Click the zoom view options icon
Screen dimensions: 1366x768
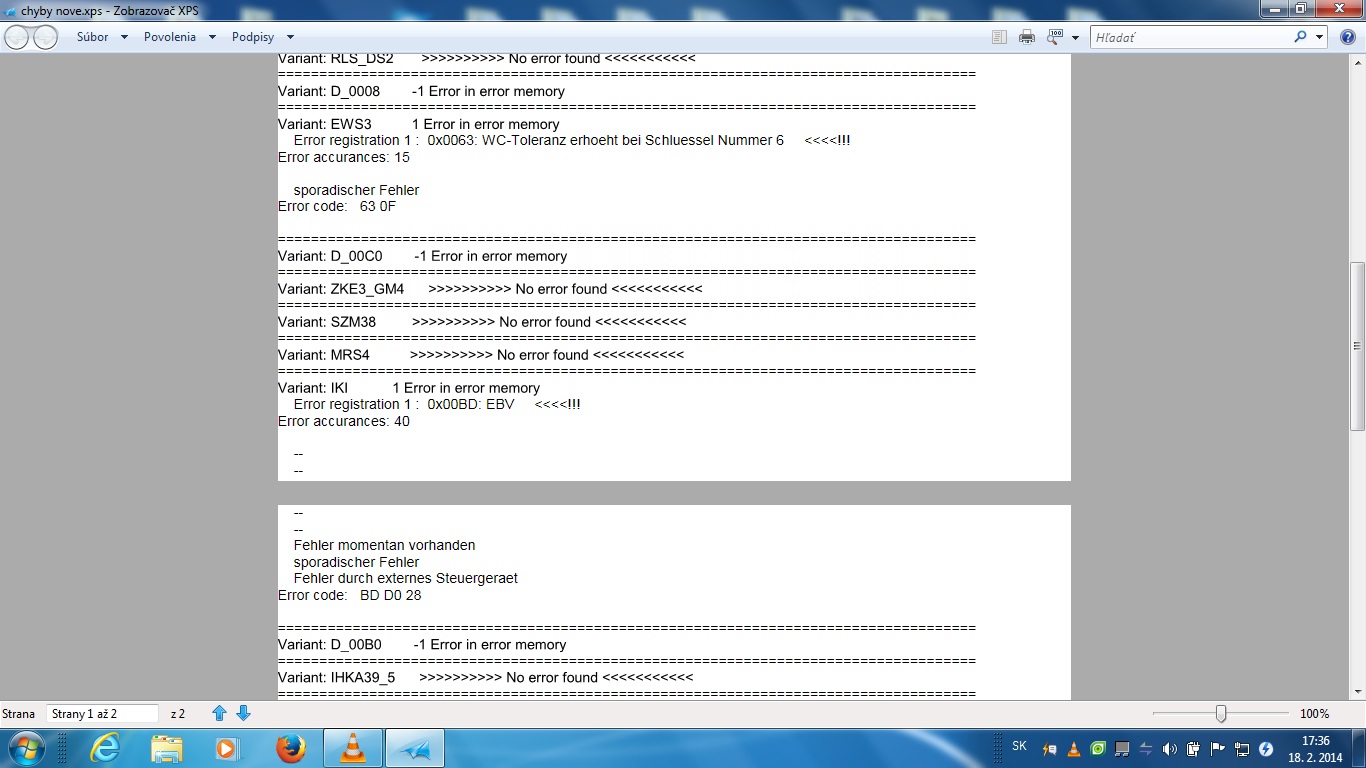[1054, 37]
